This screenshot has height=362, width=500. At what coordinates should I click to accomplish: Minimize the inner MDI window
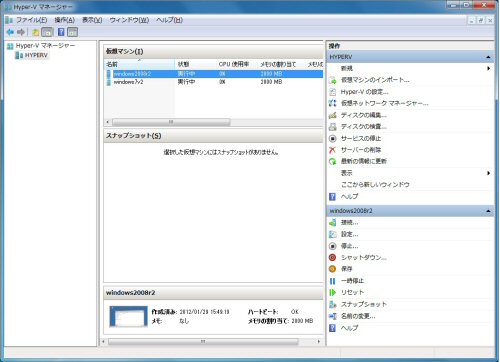click(471, 20)
